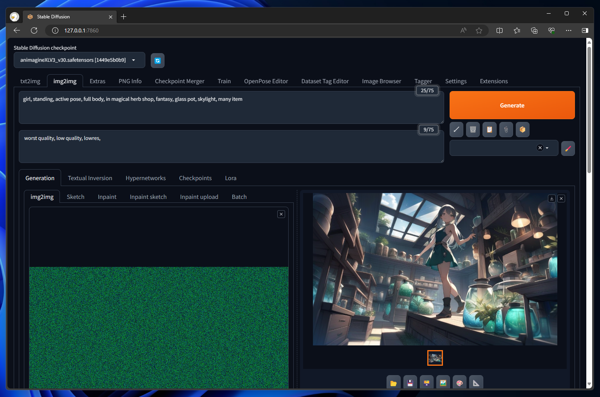The width and height of the screenshot is (600, 397).
Task: Open the Stable Diffusion checkpoint dropdown
Action: (x=79, y=60)
